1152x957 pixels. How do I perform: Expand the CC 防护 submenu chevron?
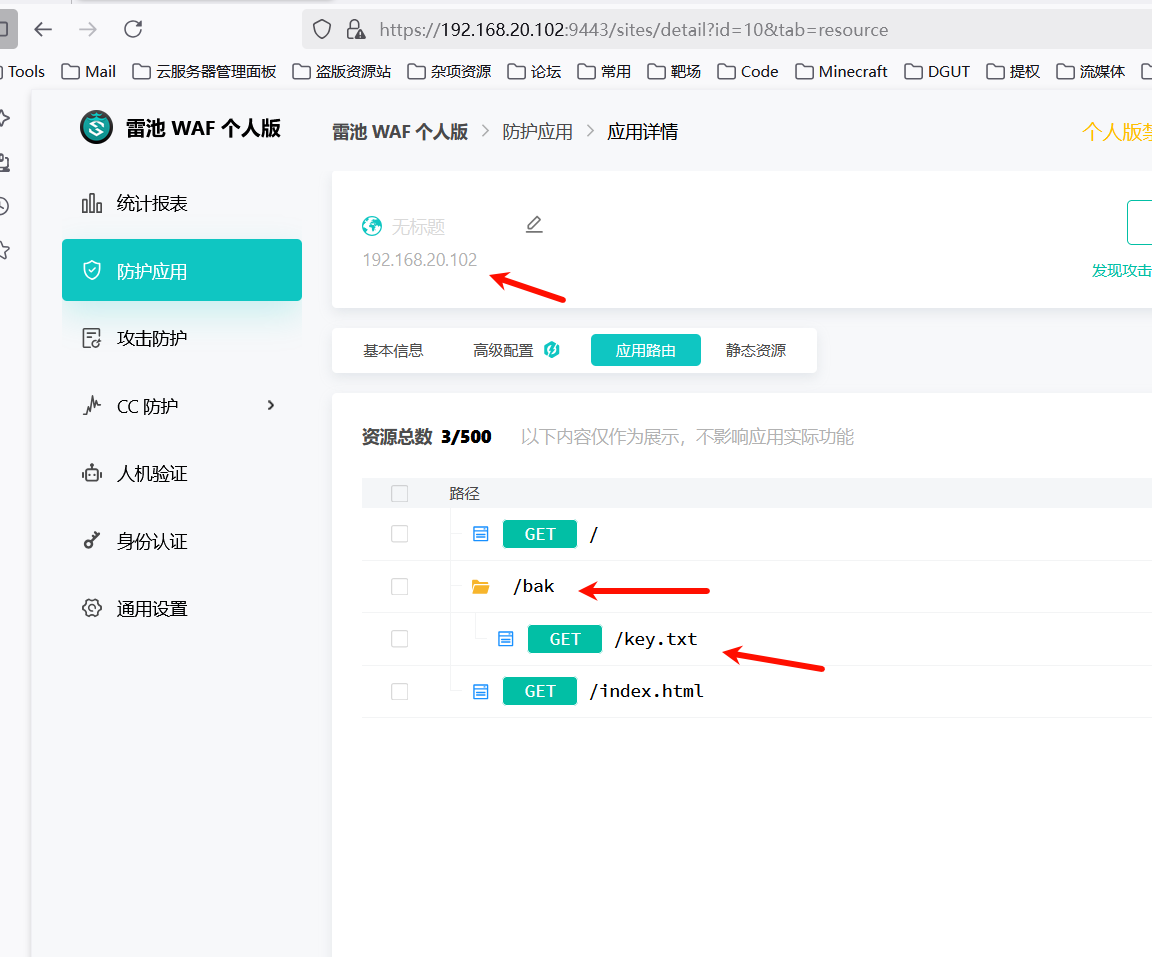(x=271, y=405)
